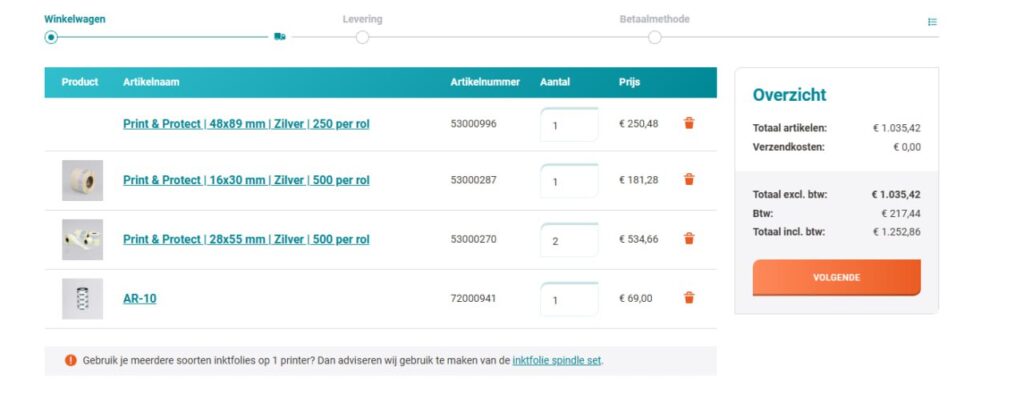1024x410 pixels.
Task: Delete the 48x89 mm Zilver item
Action: tap(689, 123)
